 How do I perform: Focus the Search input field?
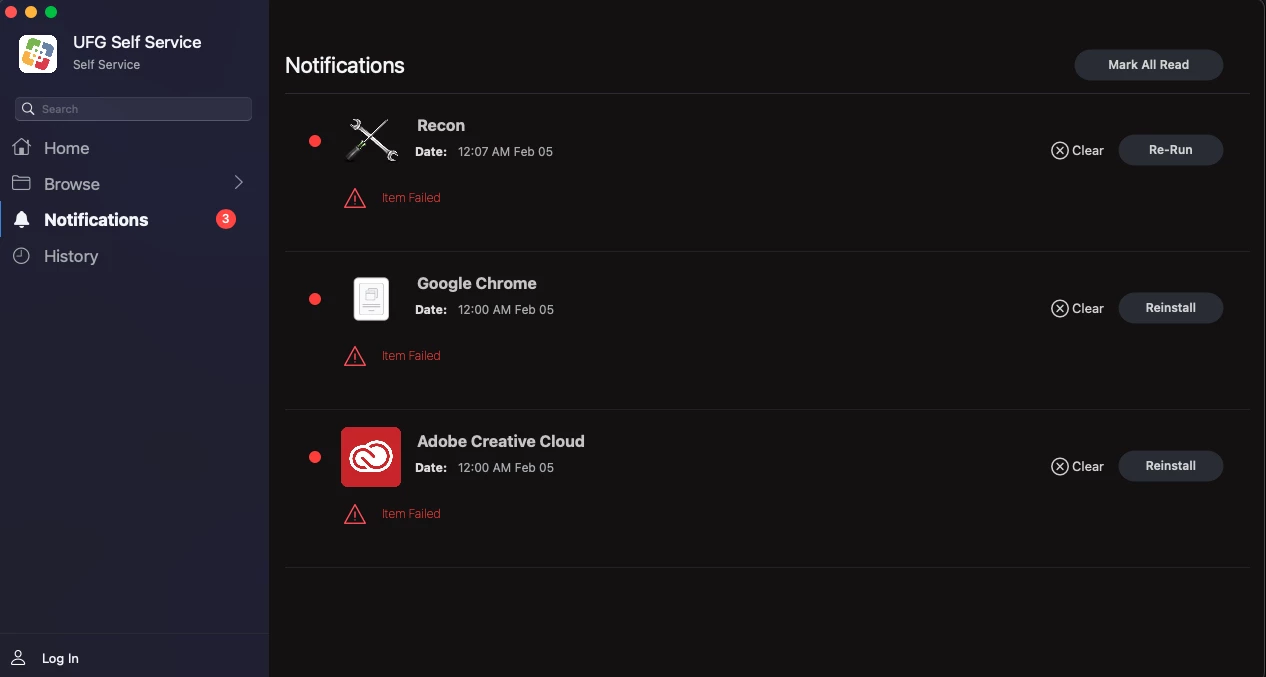coord(133,109)
